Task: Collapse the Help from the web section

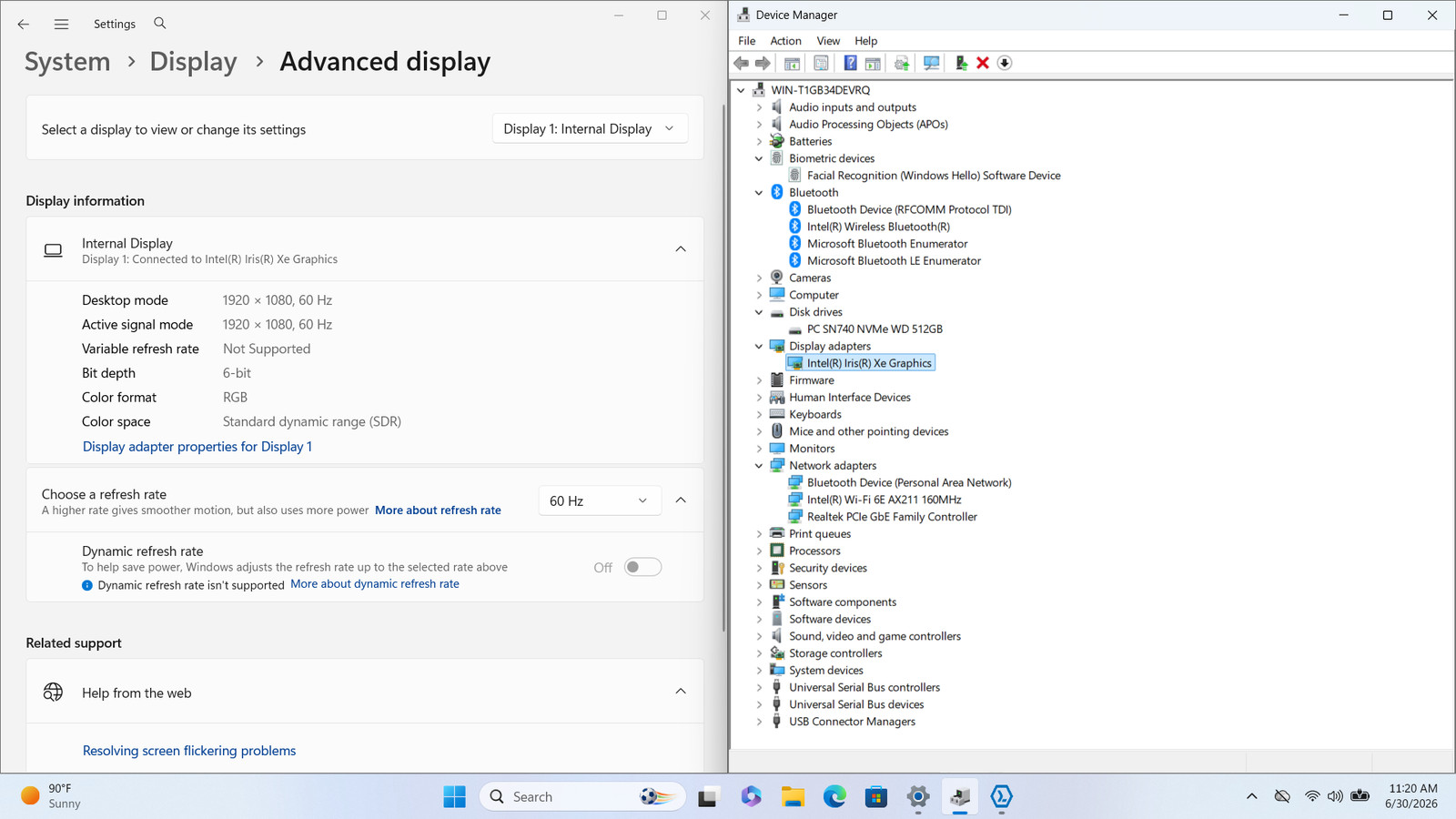Action: pos(681,692)
